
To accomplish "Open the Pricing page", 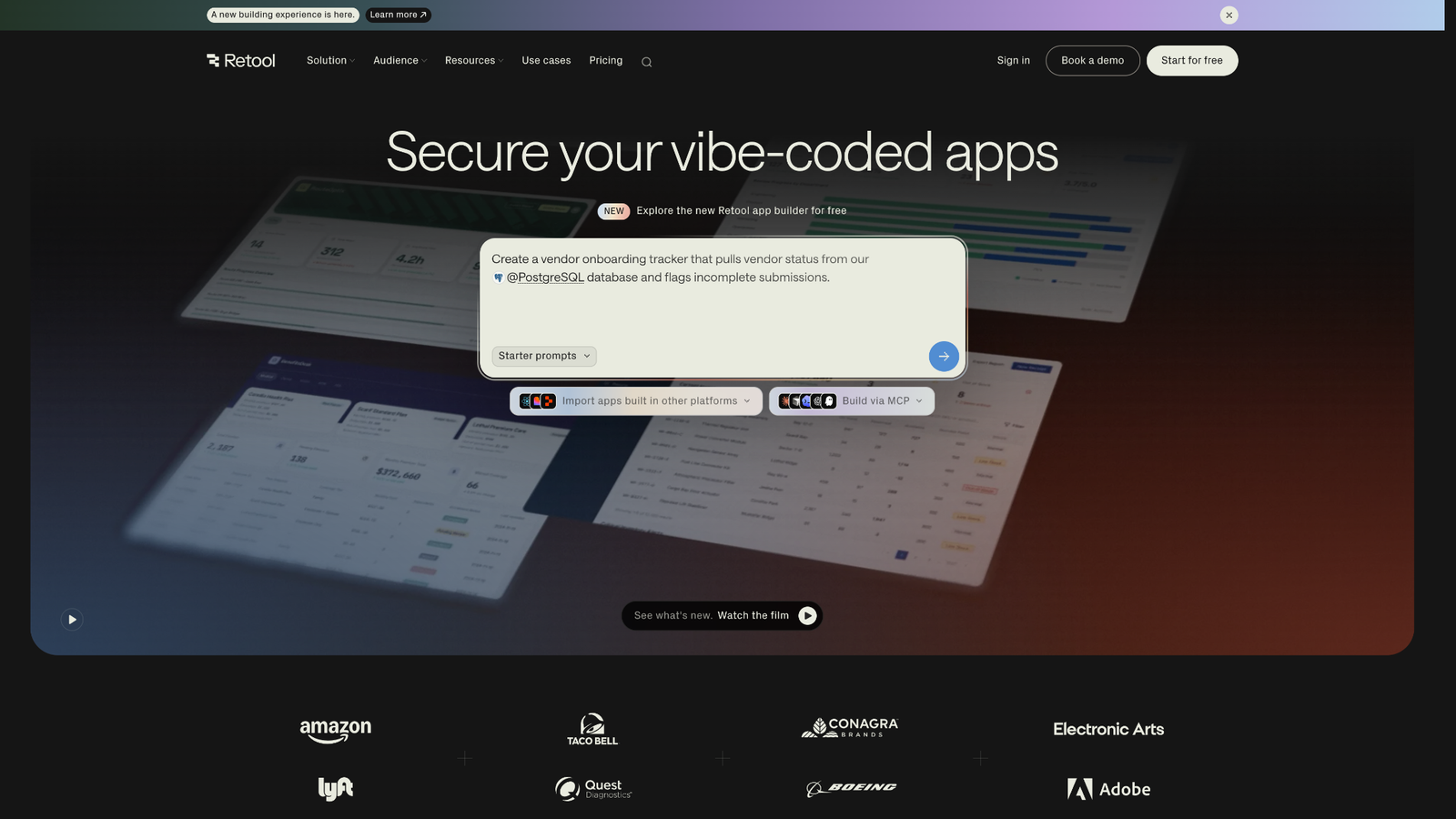I will (x=606, y=61).
